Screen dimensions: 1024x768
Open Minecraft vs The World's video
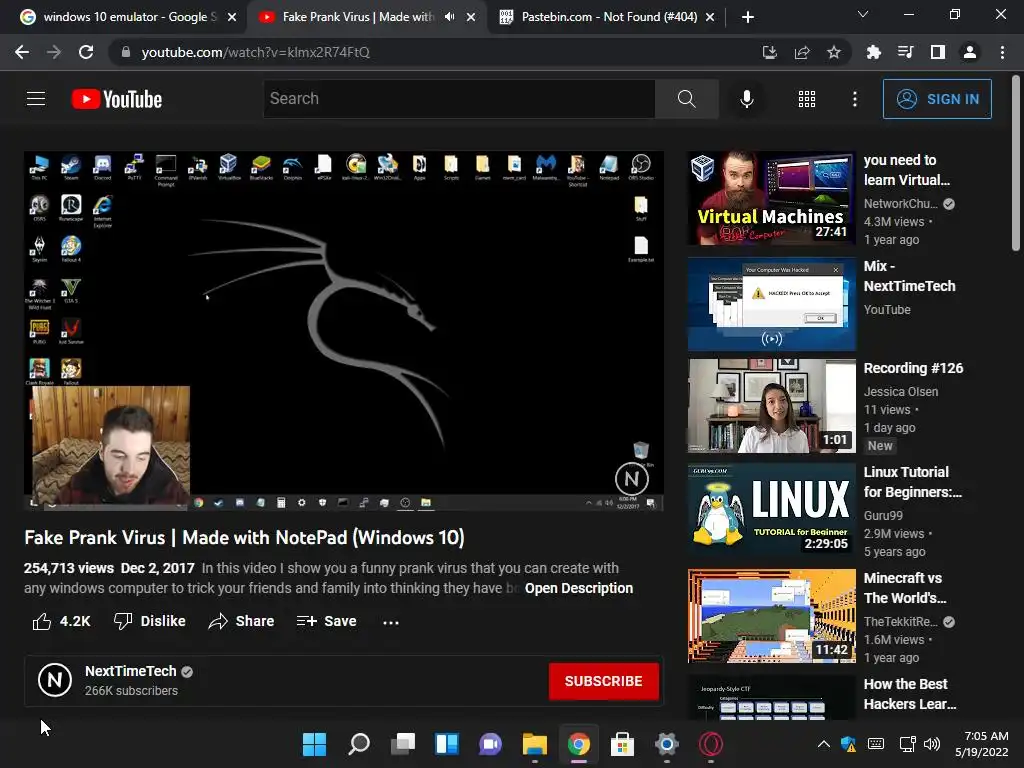(x=771, y=616)
